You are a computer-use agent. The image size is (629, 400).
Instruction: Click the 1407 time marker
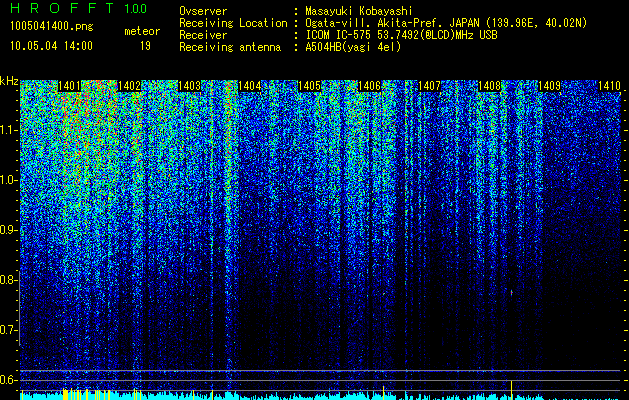click(x=429, y=86)
